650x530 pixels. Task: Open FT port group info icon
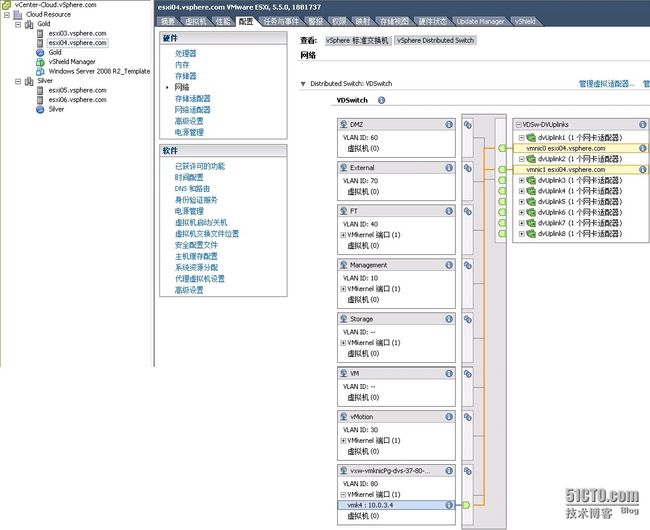coord(449,211)
